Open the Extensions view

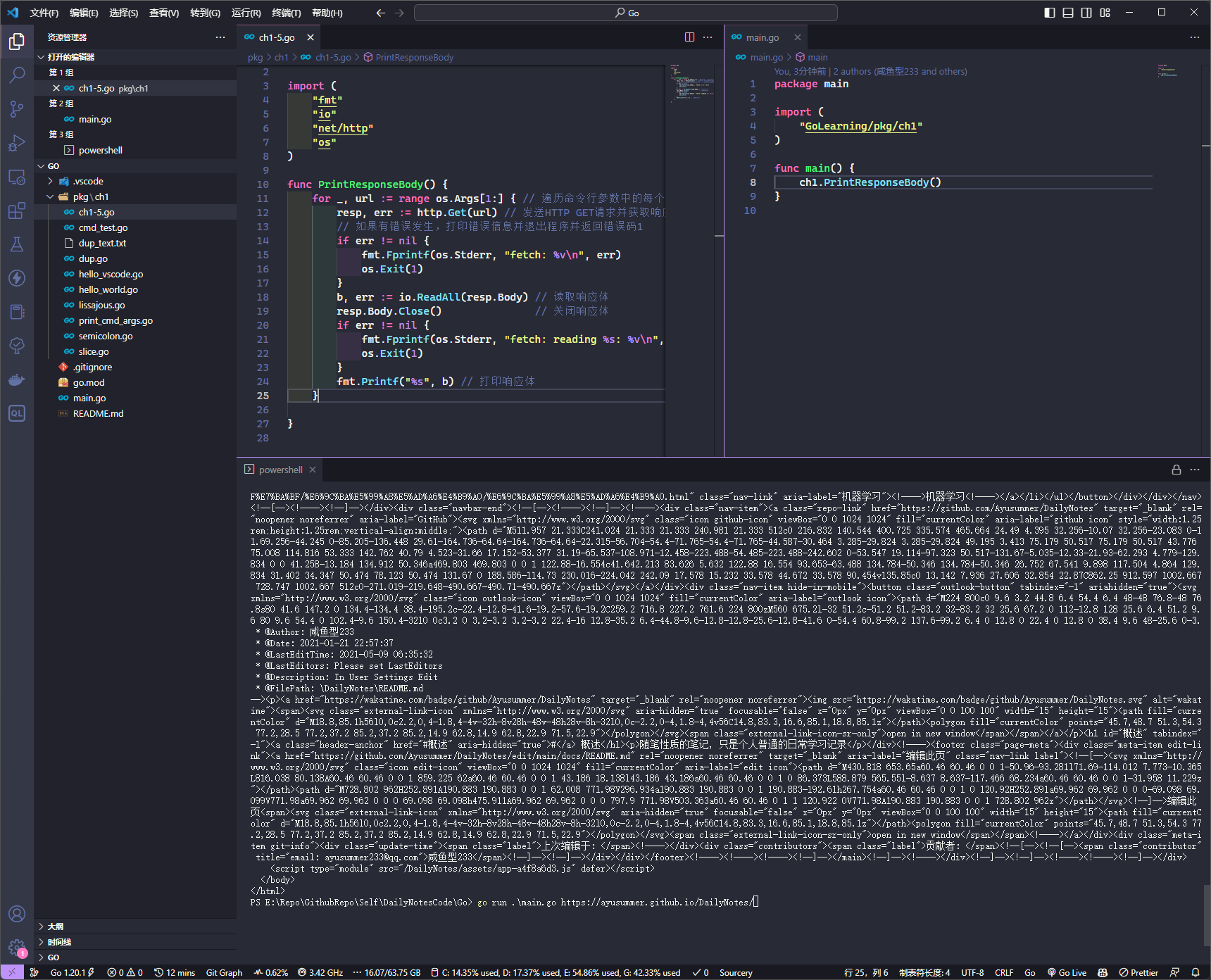(17, 211)
